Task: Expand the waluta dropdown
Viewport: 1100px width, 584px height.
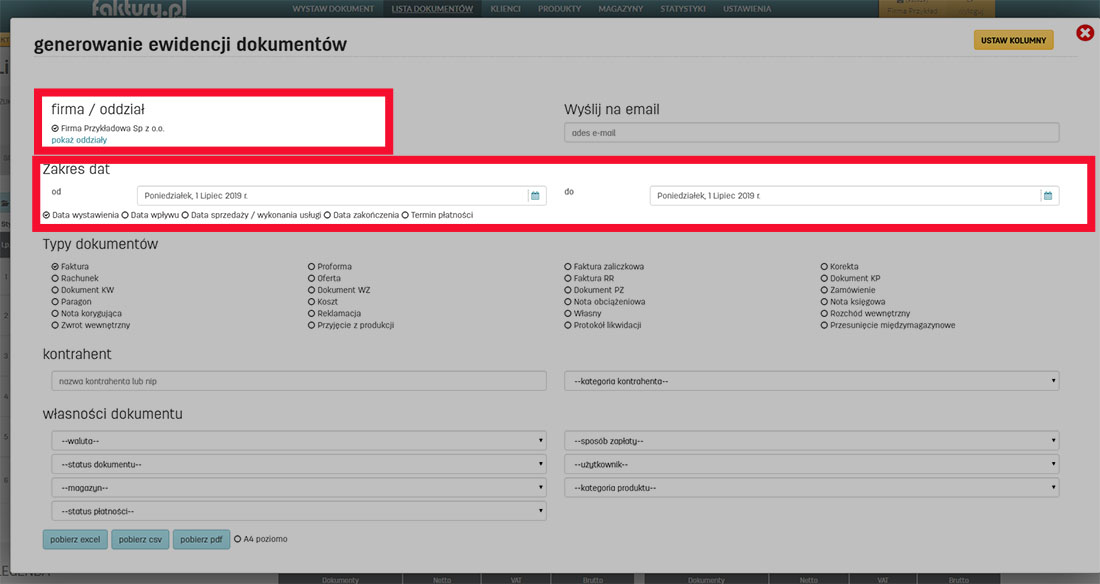Action: (298, 440)
